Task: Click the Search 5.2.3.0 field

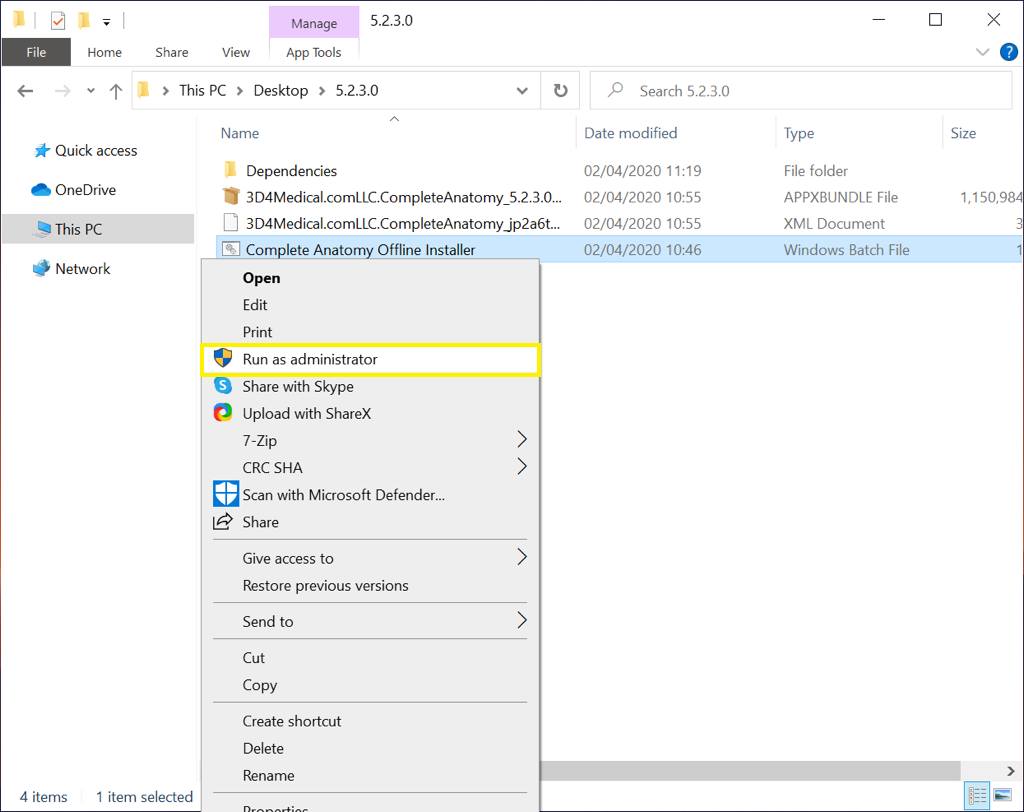Action: point(801,91)
